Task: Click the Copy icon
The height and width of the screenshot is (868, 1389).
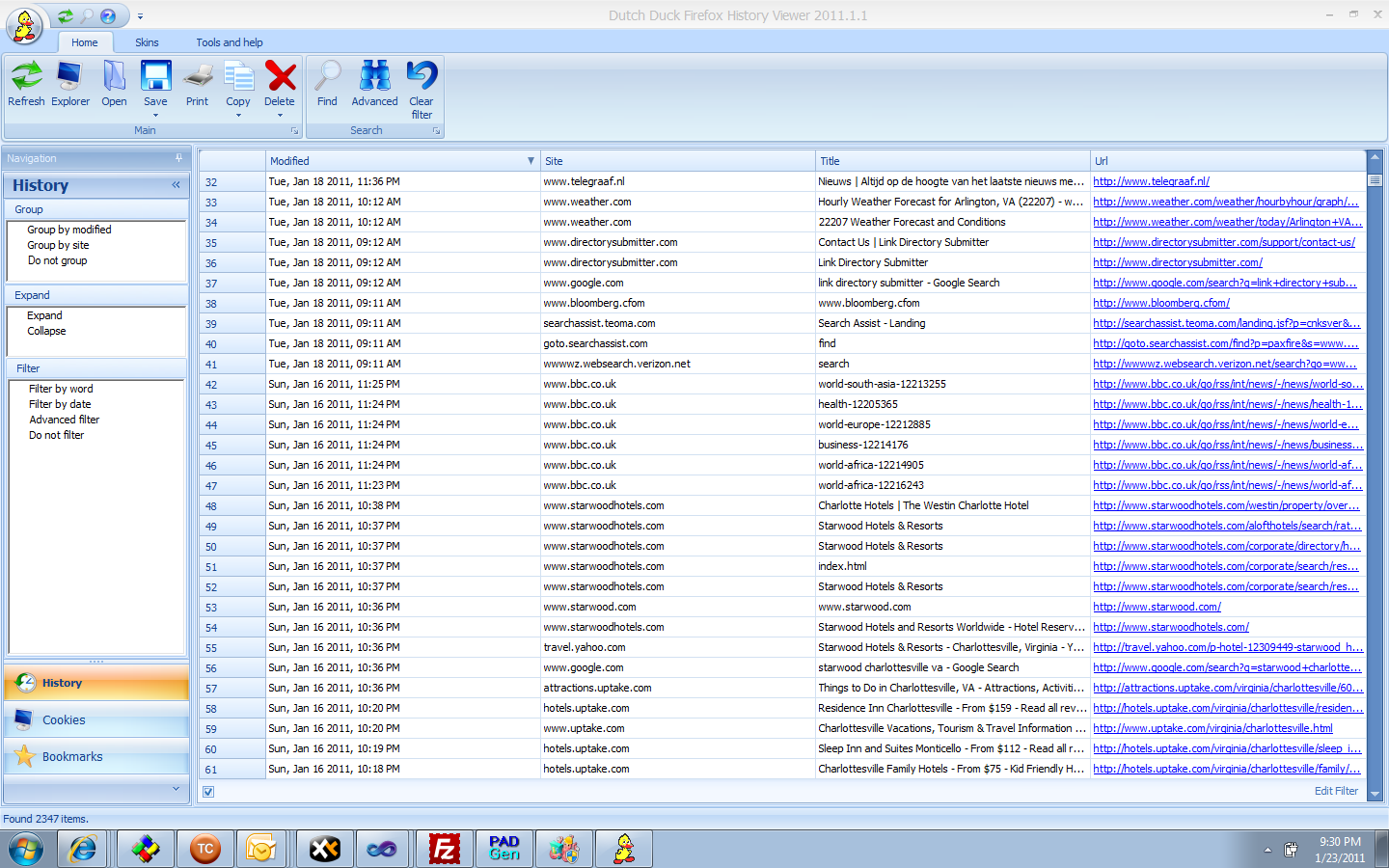Action: click(238, 77)
